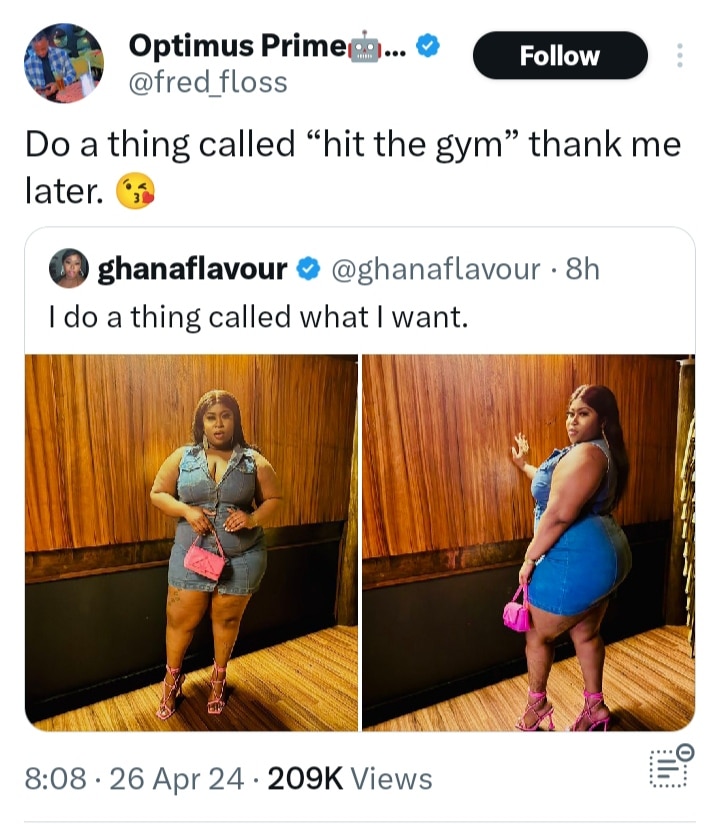Open the three-dot more options menu

point(679,56)
